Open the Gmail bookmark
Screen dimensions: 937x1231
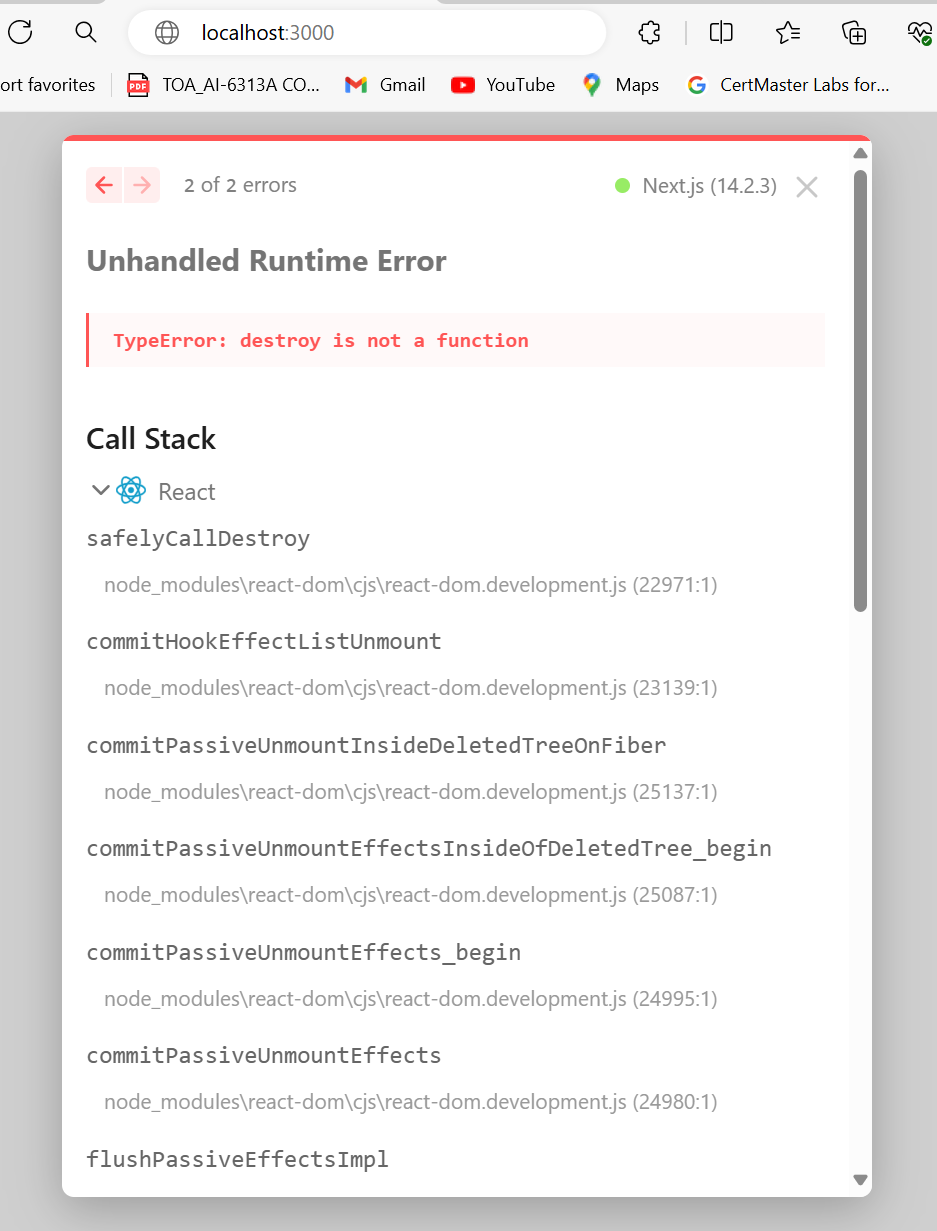(x=385, y=85)
